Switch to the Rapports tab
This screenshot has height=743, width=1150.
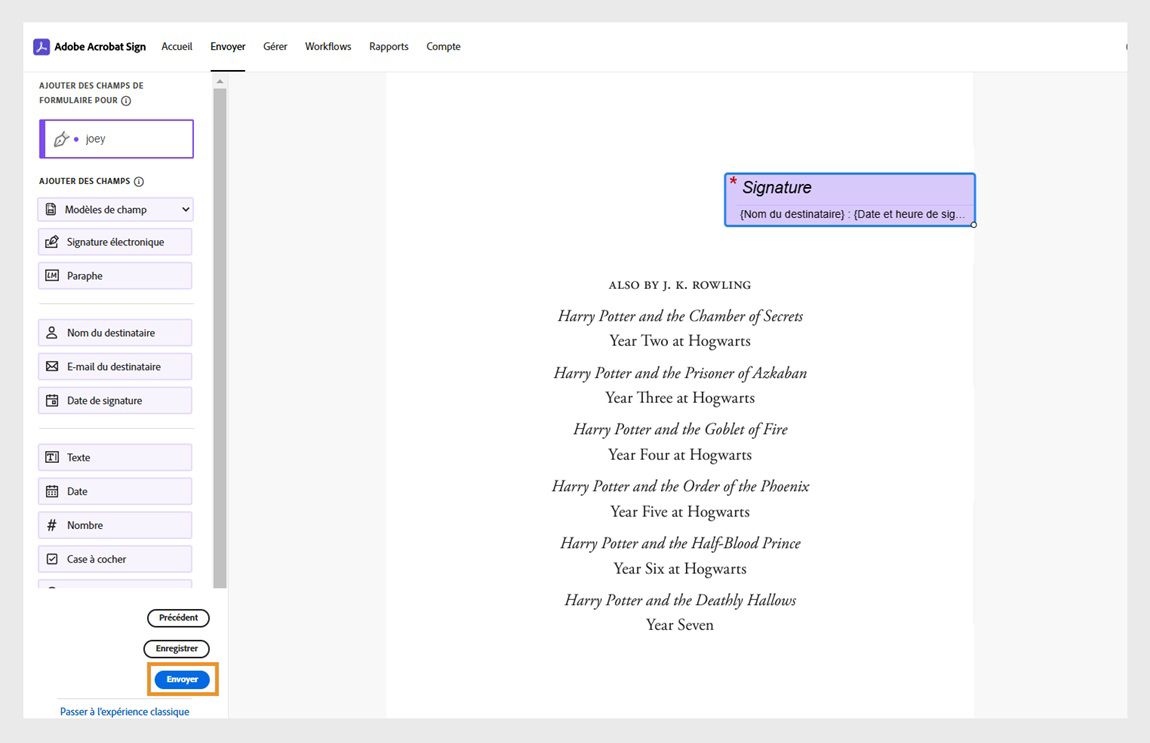pyautogui.click(x=389, y=46)
